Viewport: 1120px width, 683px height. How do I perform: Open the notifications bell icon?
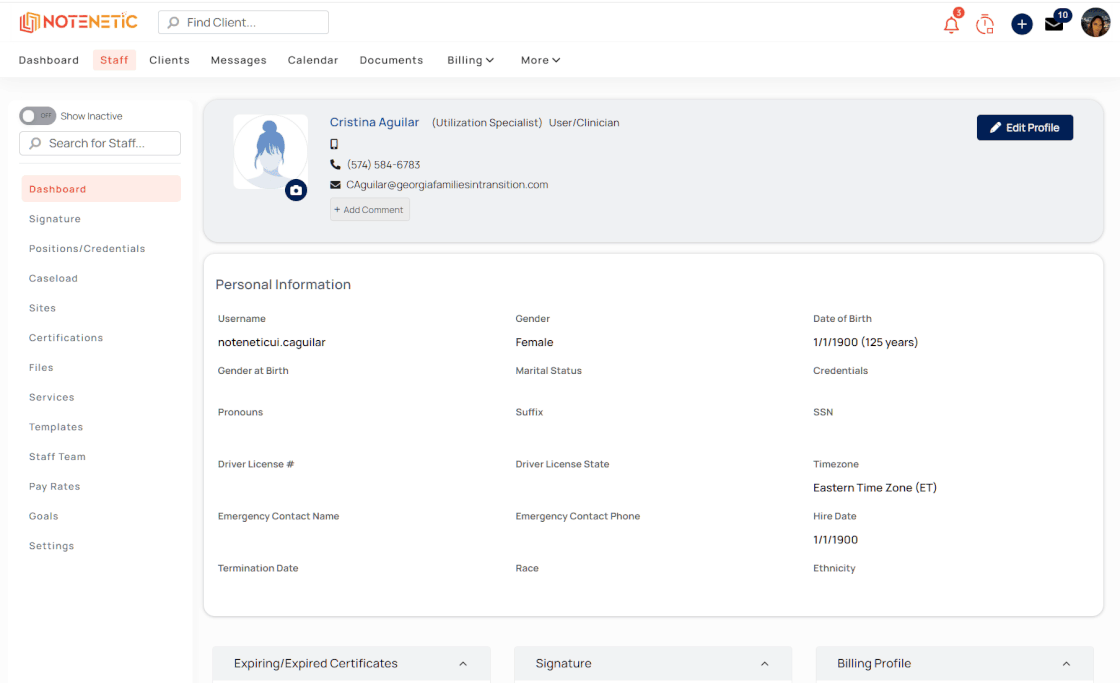(x=951, y=24)
